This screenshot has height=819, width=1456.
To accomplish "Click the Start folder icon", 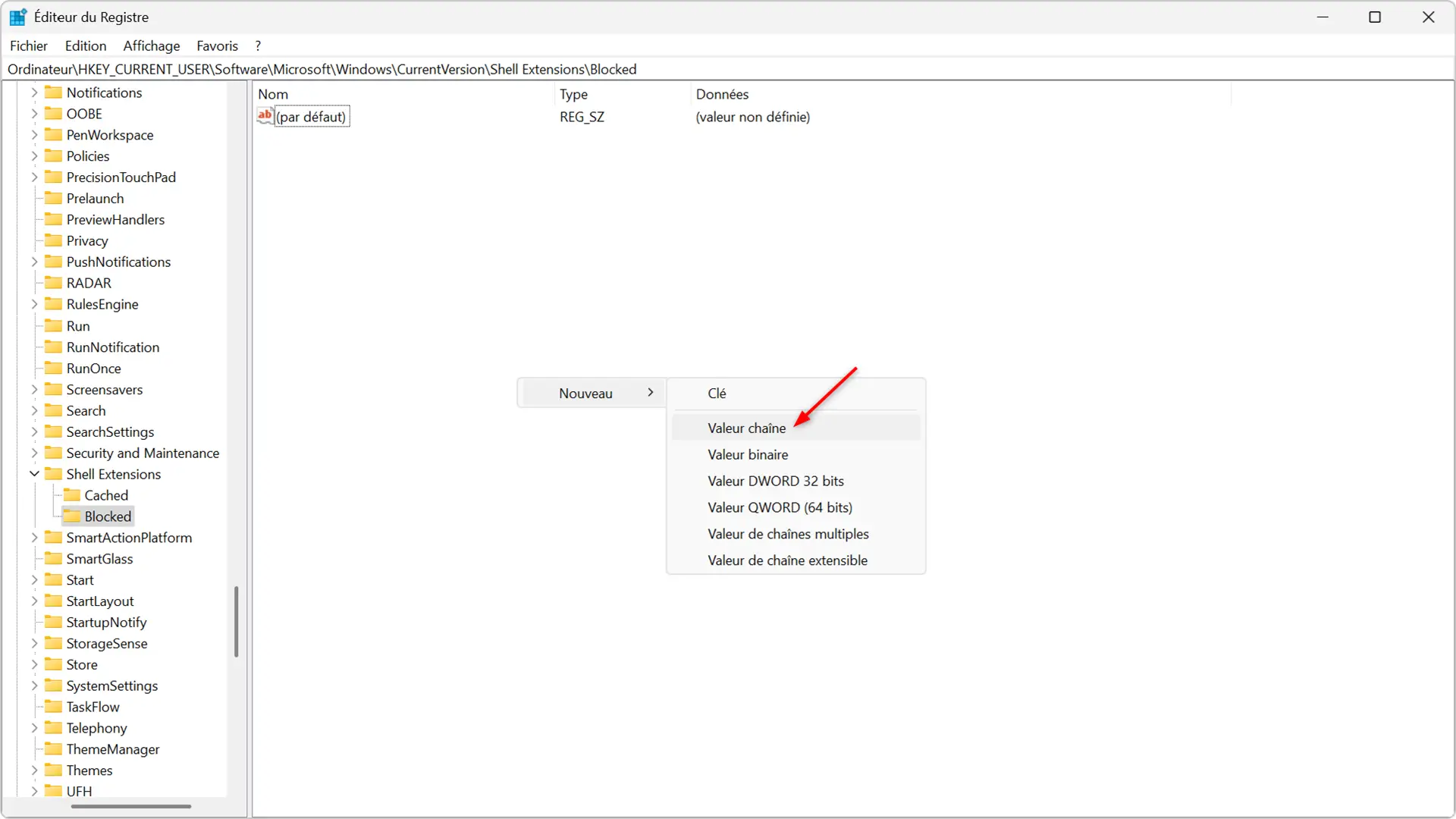I will (53, 580).
